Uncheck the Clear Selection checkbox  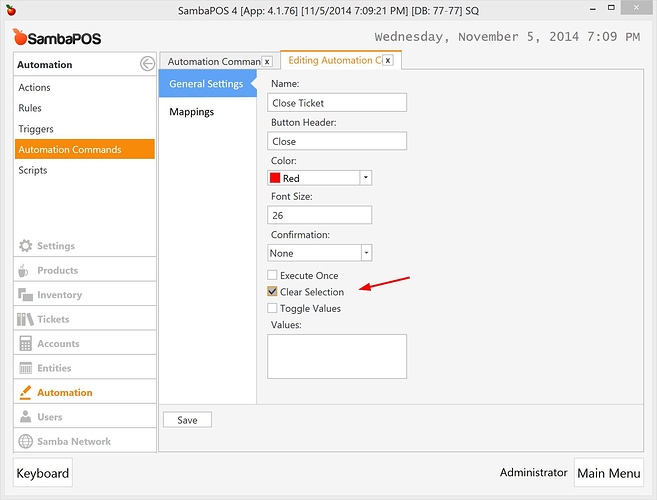[272, 291]
